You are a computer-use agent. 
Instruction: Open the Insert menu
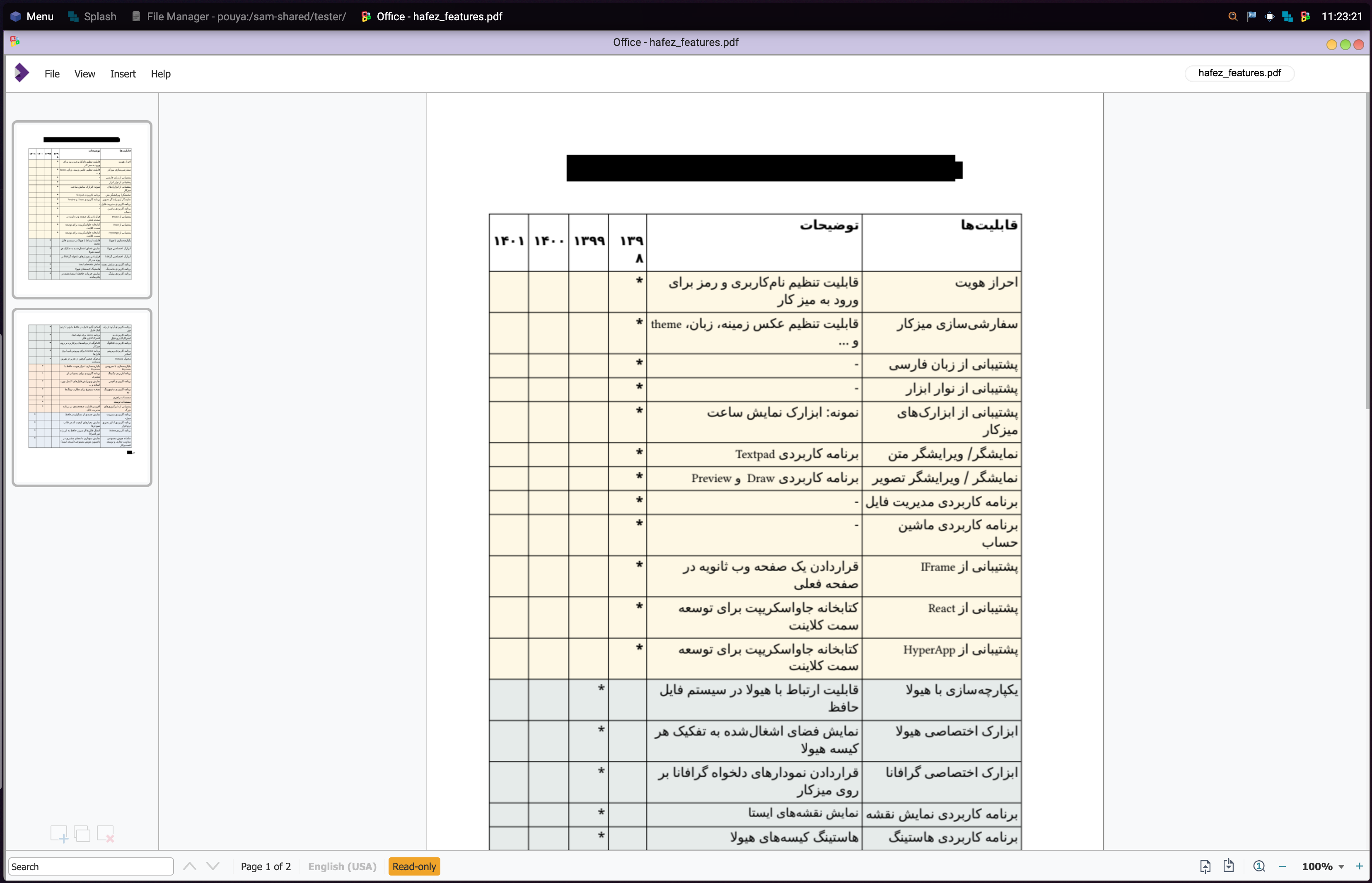[123, 74]
